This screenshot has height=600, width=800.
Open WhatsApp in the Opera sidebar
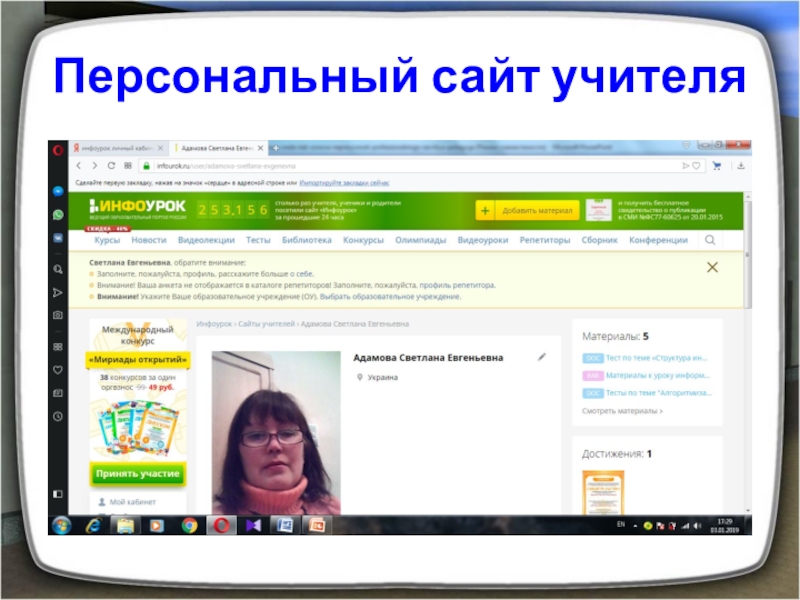coord(58,214)
